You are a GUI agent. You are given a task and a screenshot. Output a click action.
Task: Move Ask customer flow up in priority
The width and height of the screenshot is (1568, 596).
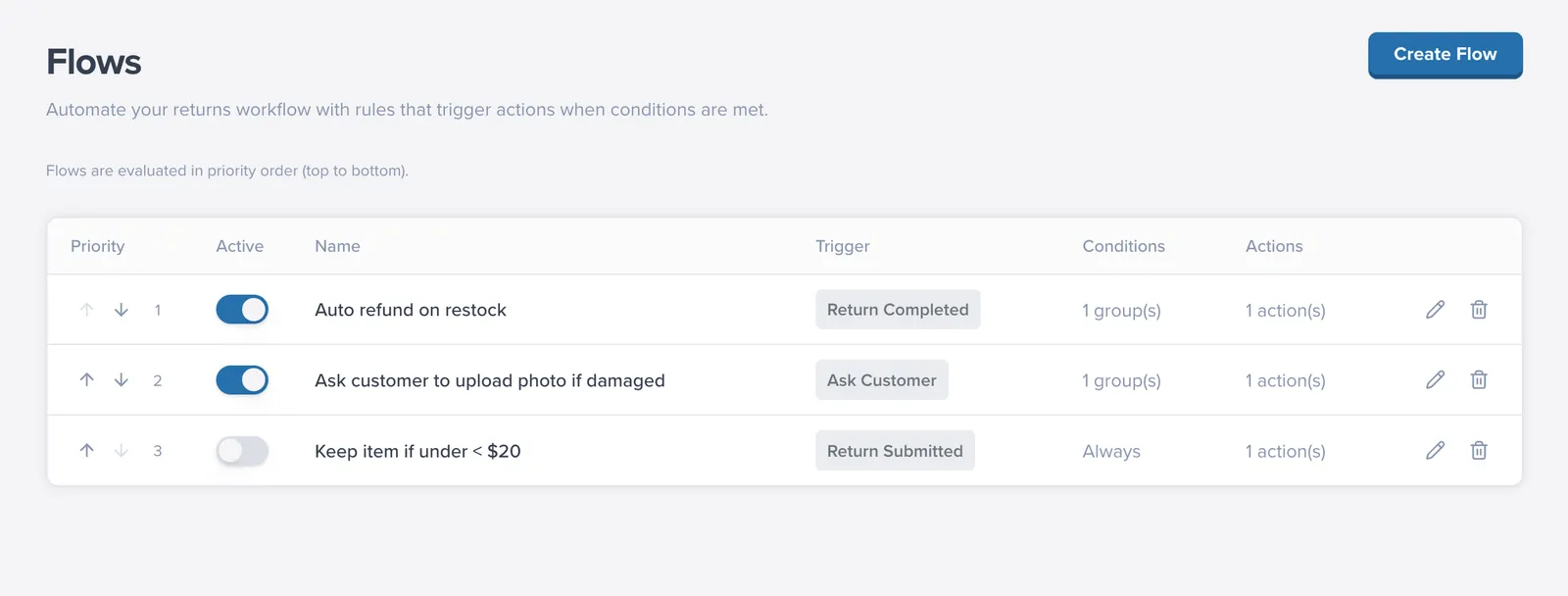(86, 380)
